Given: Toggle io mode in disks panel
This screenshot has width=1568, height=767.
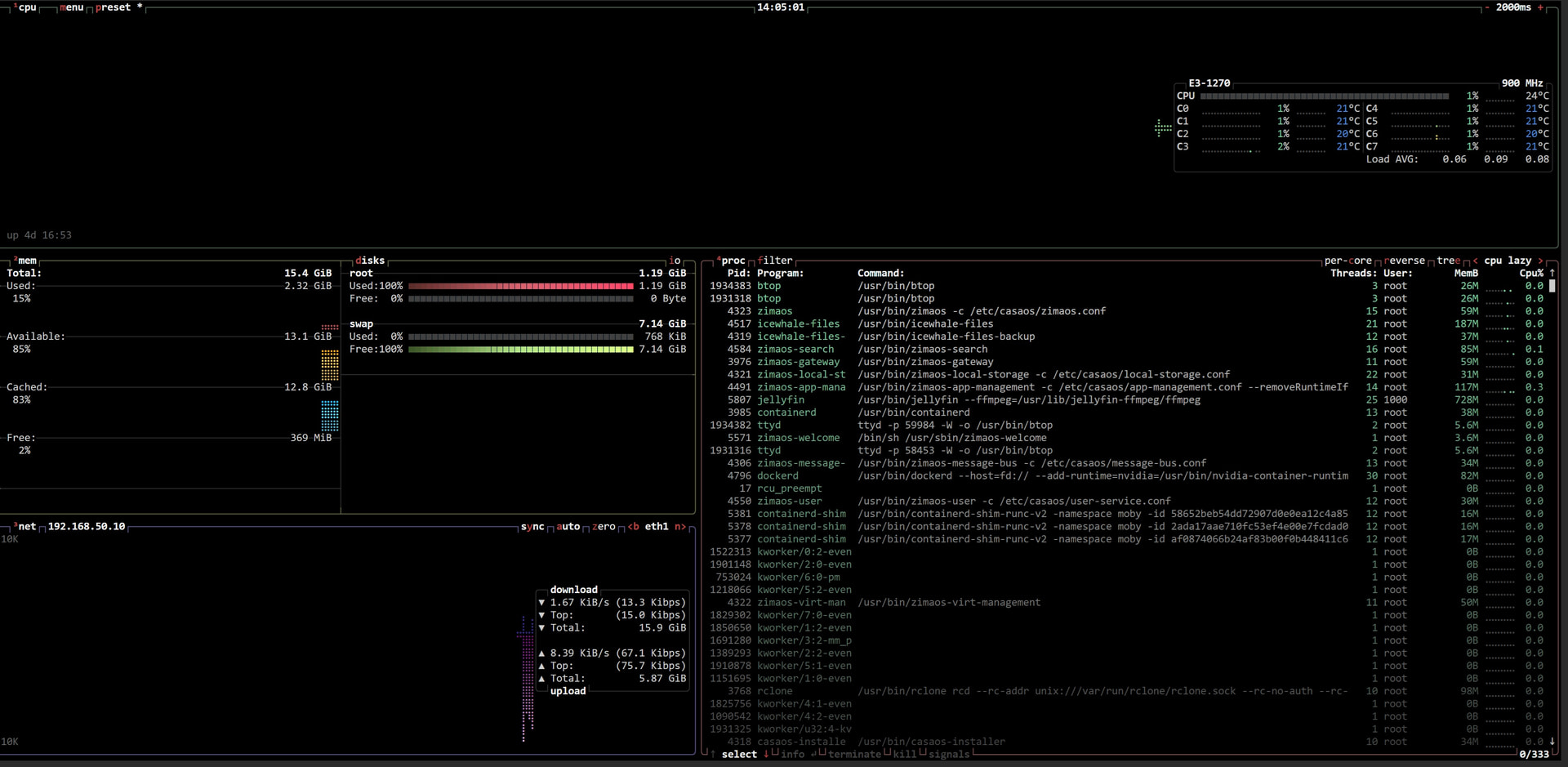Looking at the screenshot, I should 675,261.
